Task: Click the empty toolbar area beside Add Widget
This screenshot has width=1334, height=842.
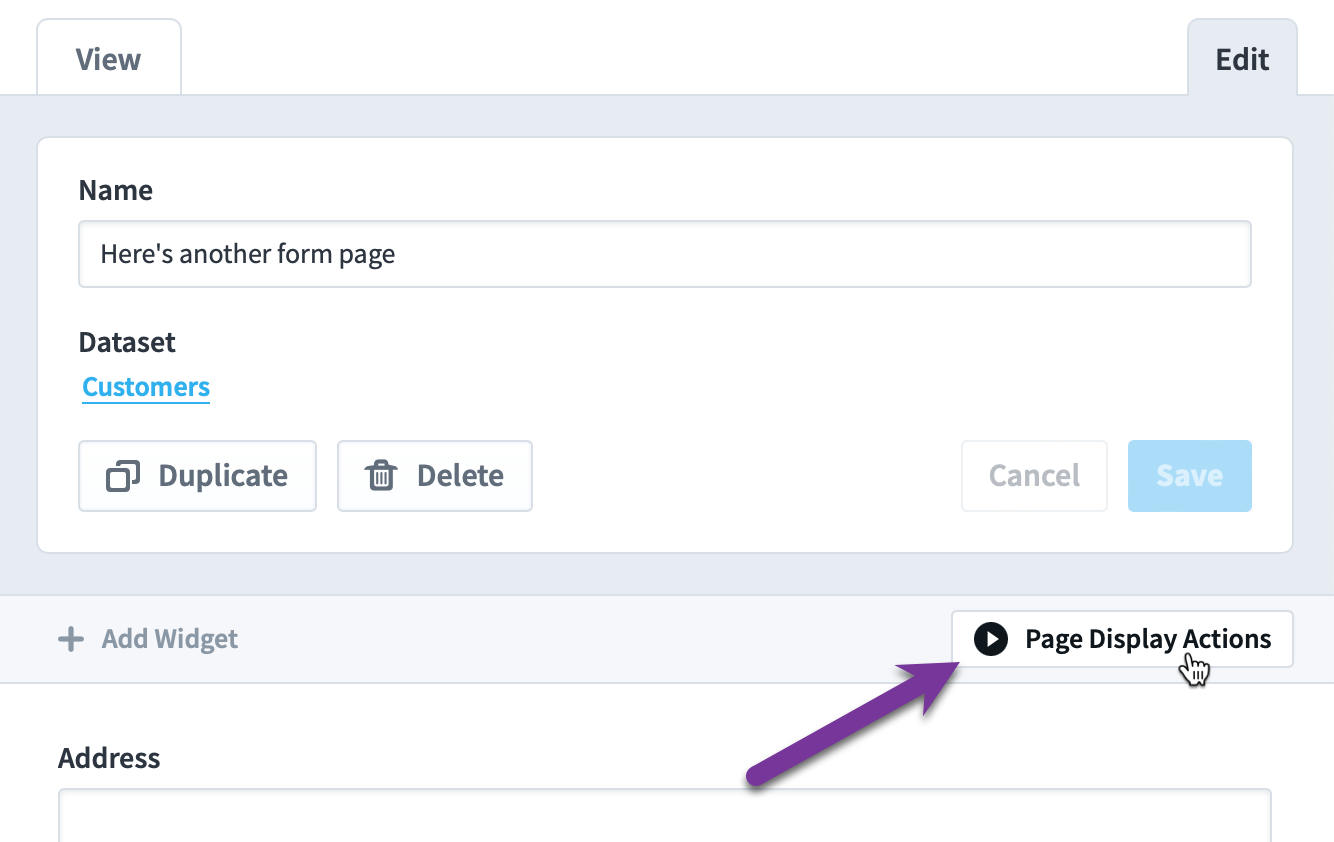Action: (x=594, y=639)
